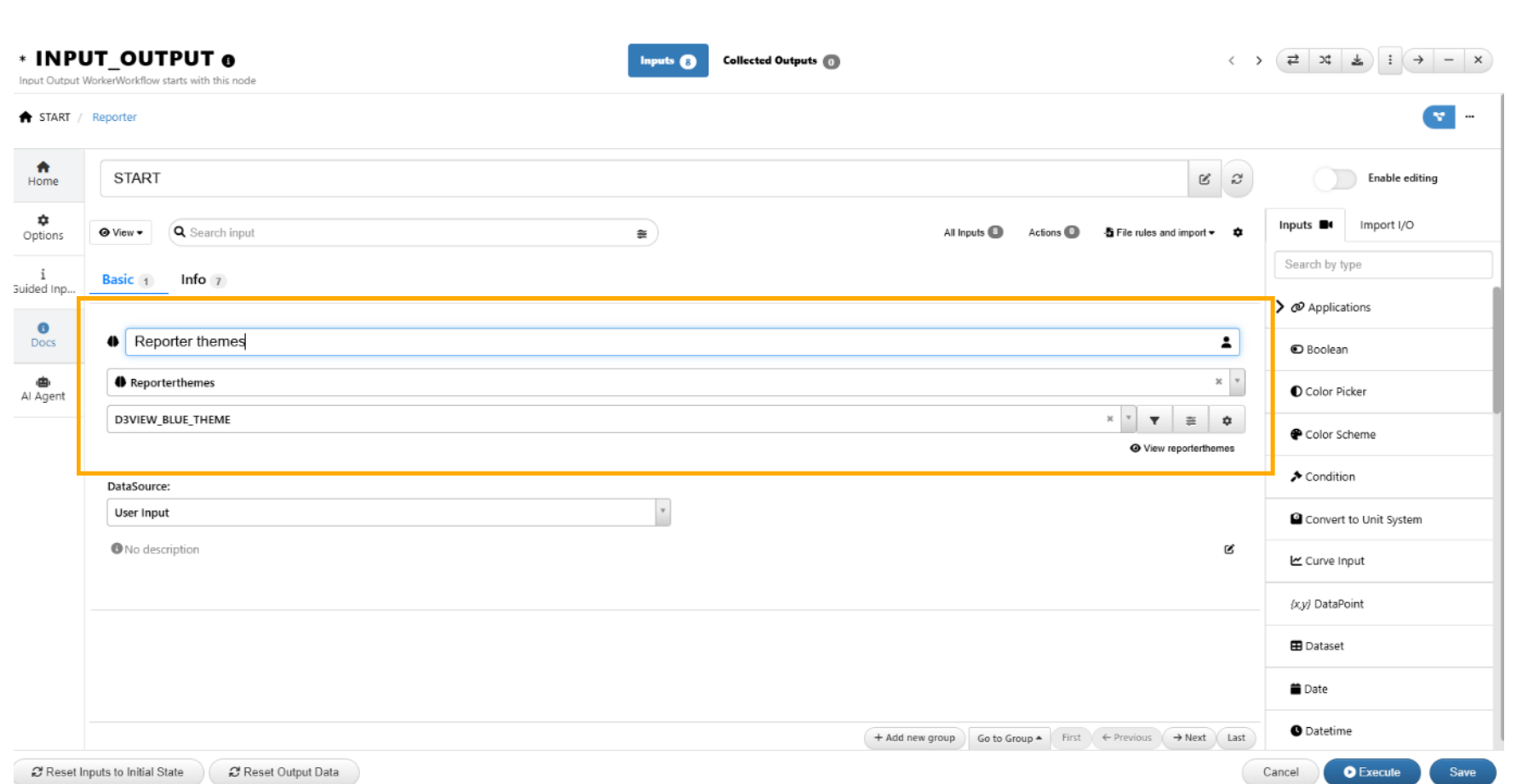
Task: Click the Search by type field
Action: click(x=1382, y=265)
